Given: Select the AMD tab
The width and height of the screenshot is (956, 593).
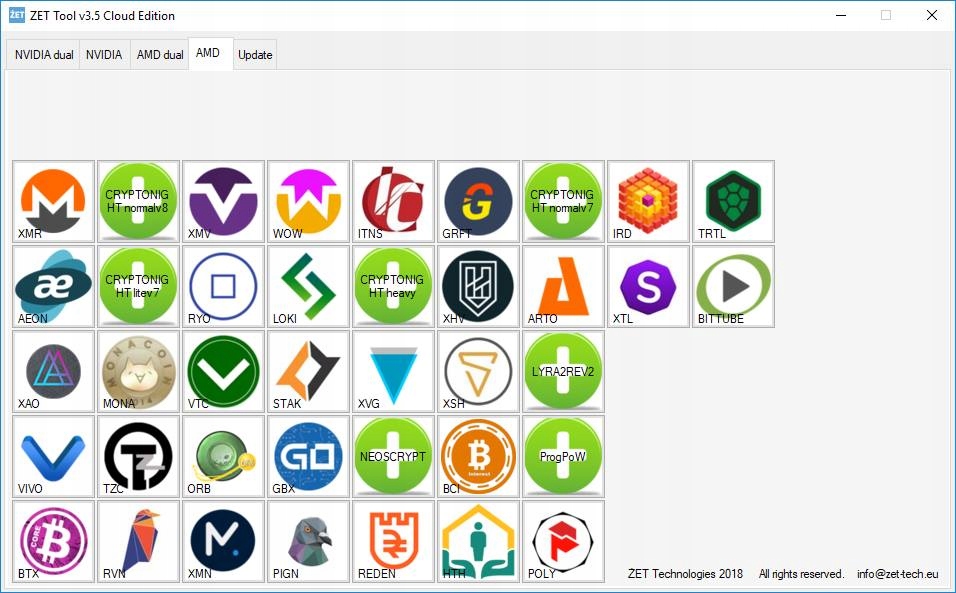Looking at the screenshot, I should coord(211,54).
